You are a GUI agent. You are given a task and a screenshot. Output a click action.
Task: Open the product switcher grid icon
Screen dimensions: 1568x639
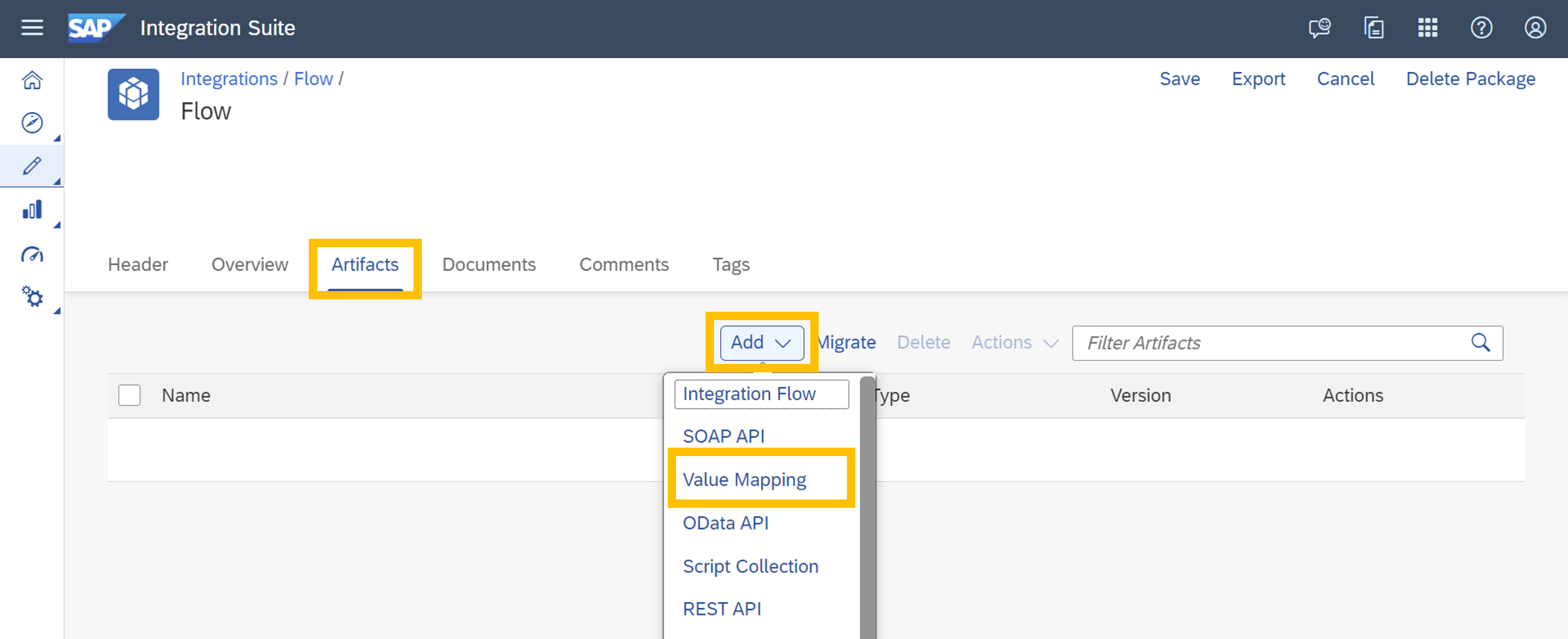tap(1427, 28)
